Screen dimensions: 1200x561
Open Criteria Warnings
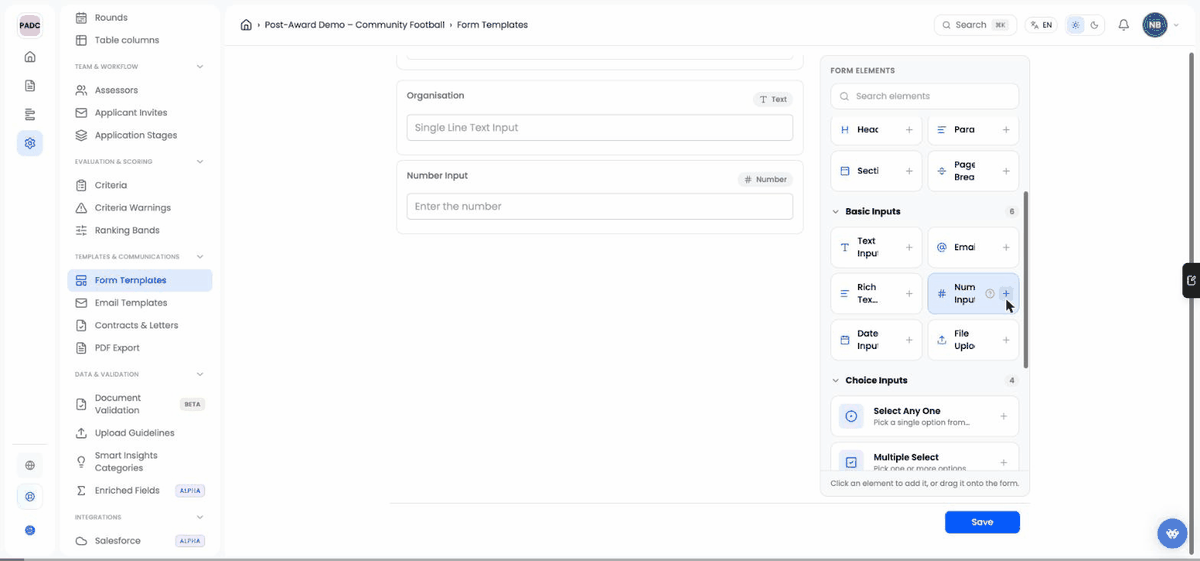point(140,208)
